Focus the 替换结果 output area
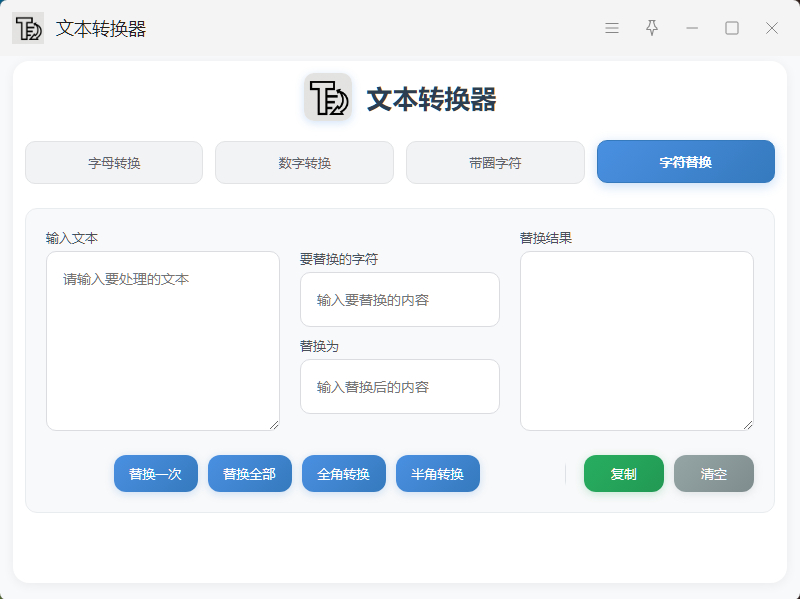800x599 pixels. coord(637,341)
